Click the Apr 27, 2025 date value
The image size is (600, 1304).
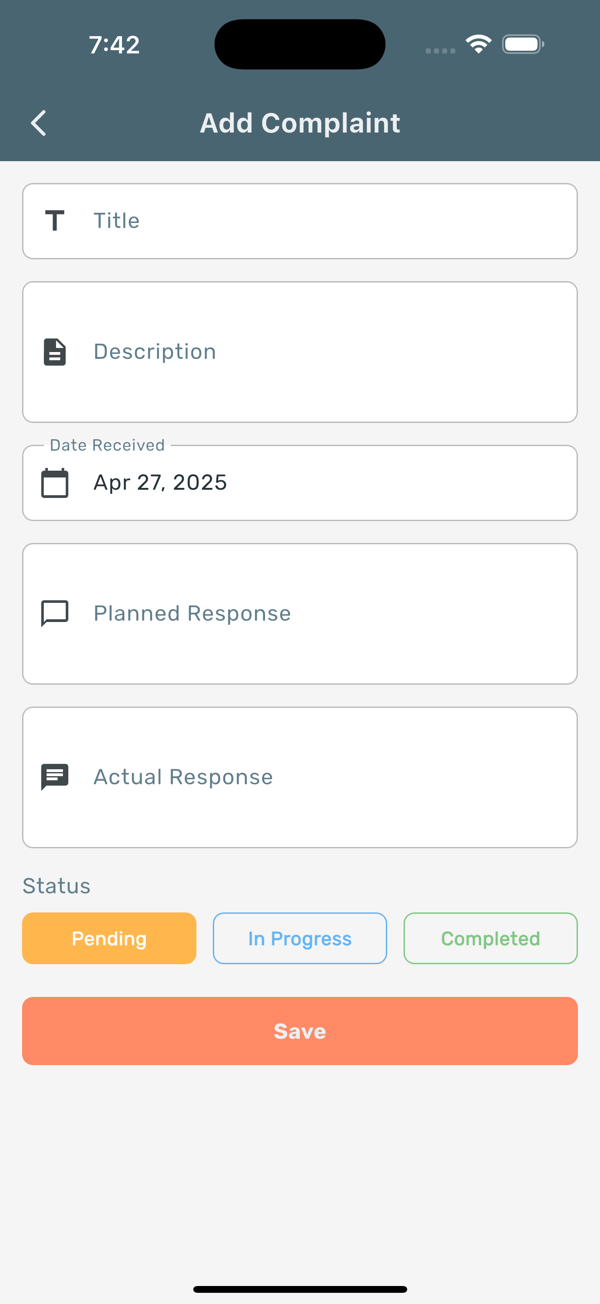tap(160, 483)
